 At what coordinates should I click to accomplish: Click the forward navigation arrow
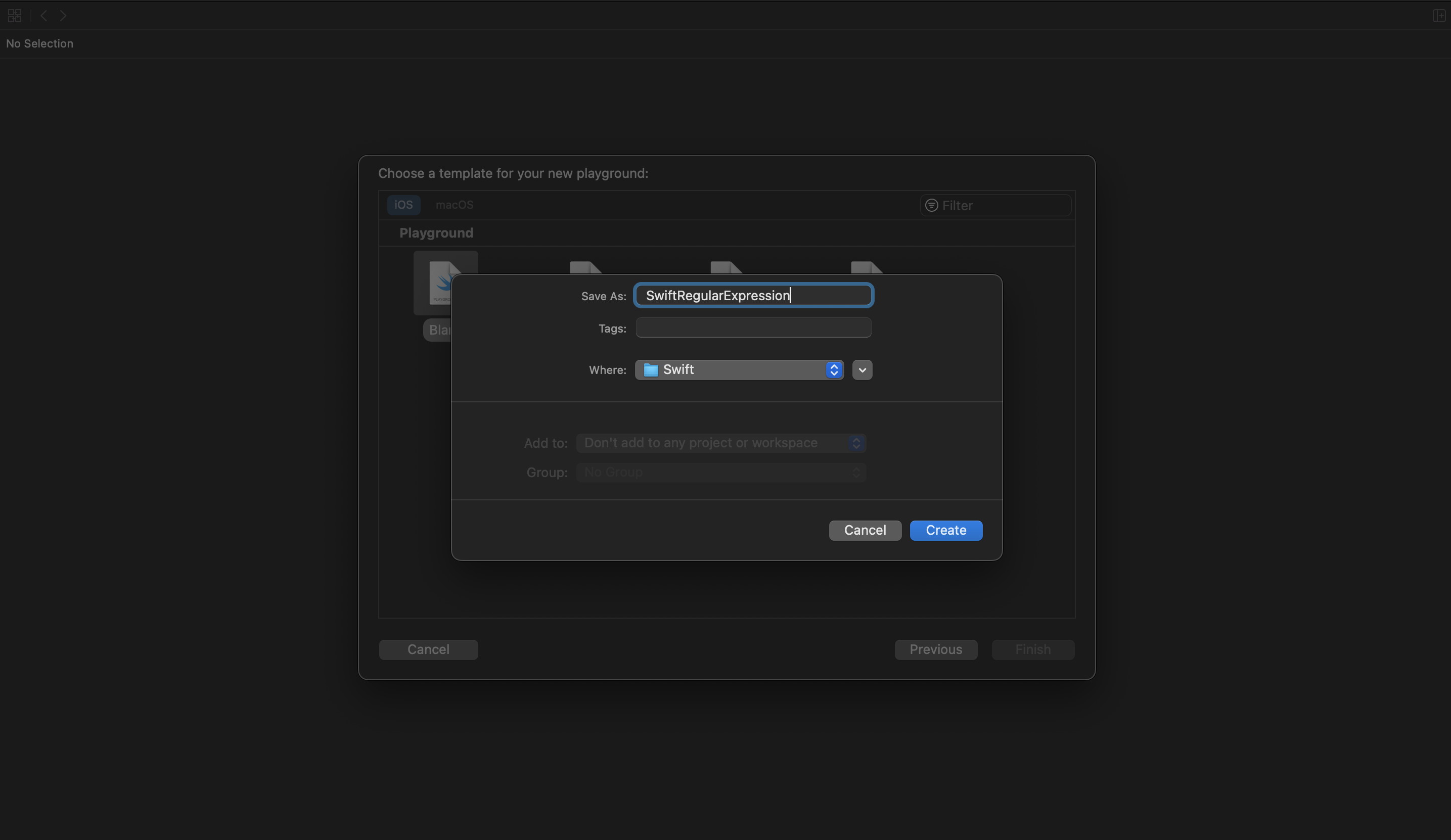point(63,16)
